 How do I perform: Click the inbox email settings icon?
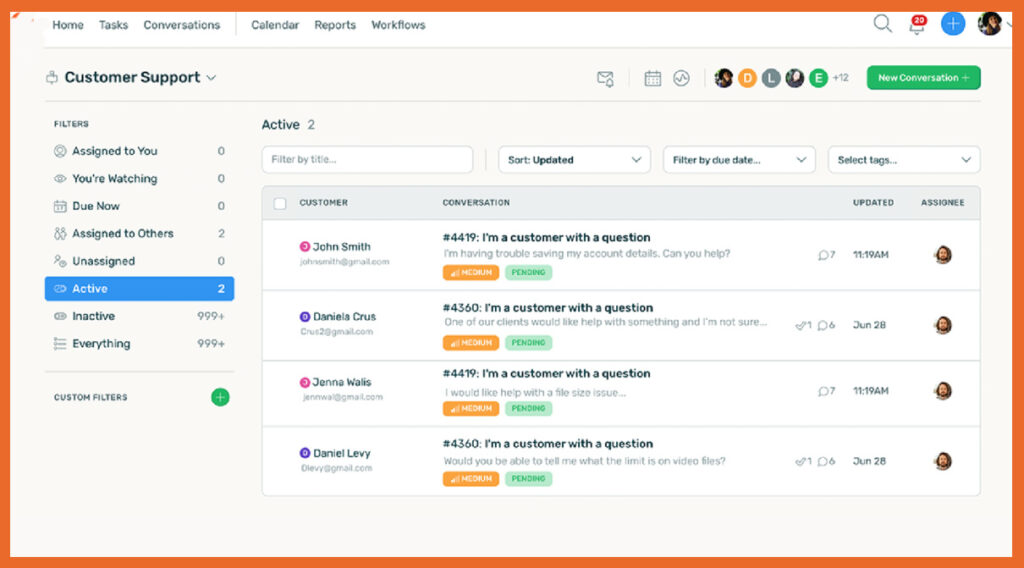coord(605,78)
